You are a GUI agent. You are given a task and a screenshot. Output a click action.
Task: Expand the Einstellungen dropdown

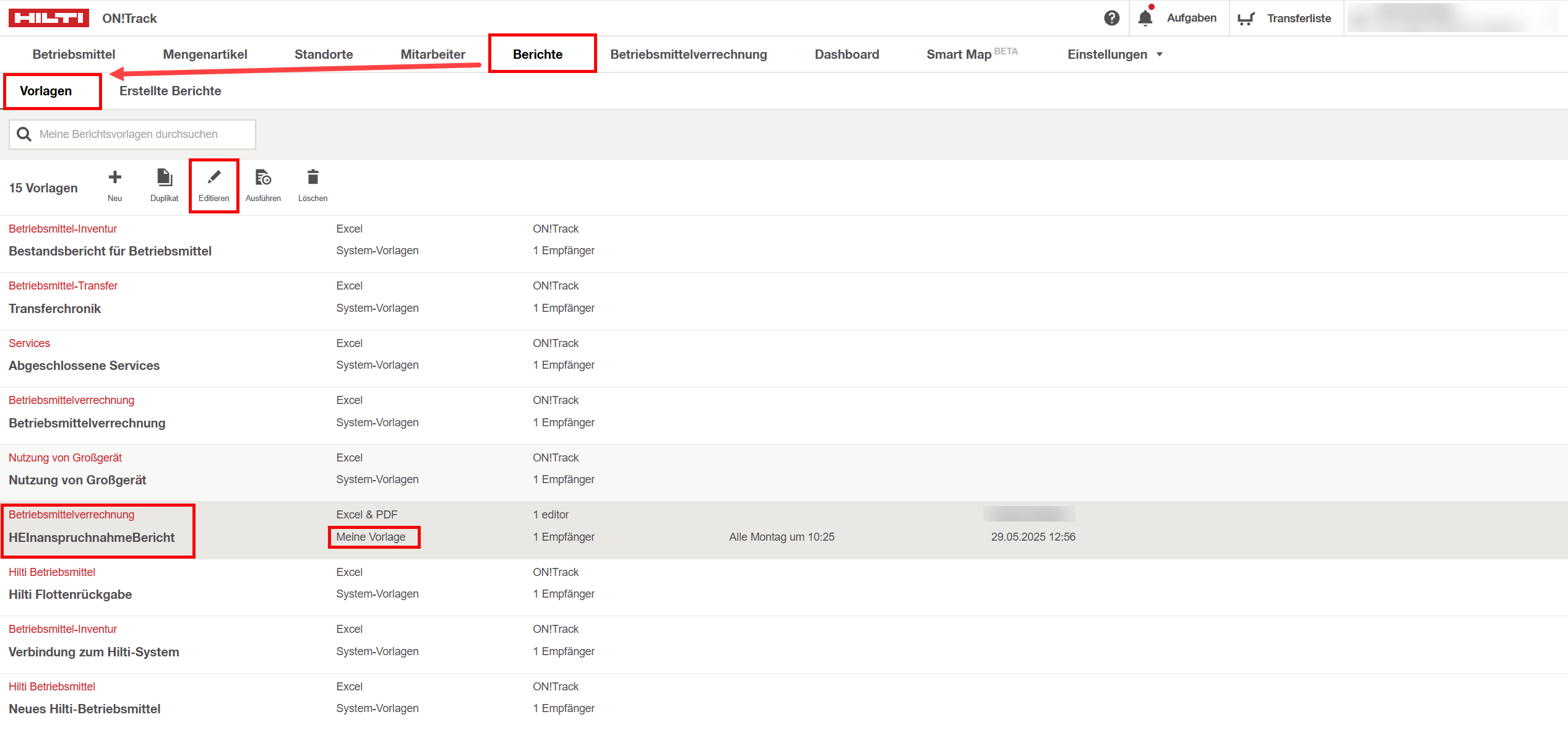(x=1115, y=54)
